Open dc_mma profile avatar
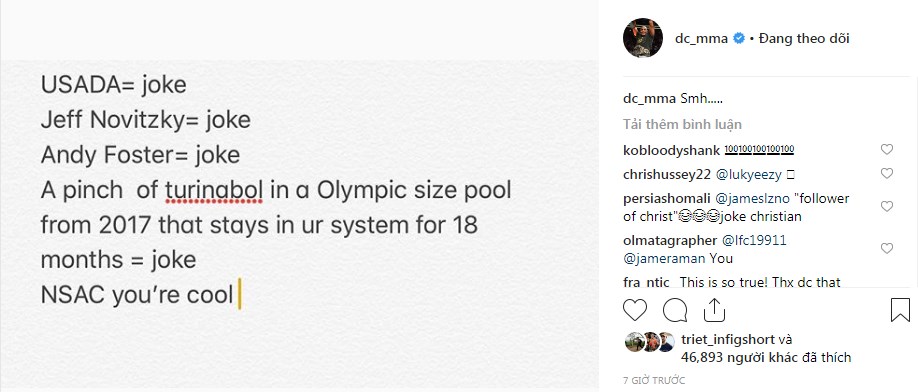The width and height of the screenshot is (918, 392). click(643, 38)
